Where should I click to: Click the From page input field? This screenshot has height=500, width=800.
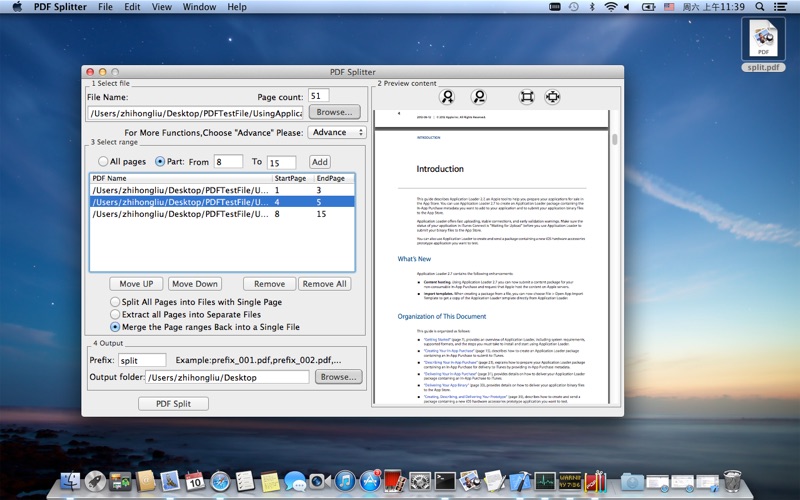click(228, 162)
